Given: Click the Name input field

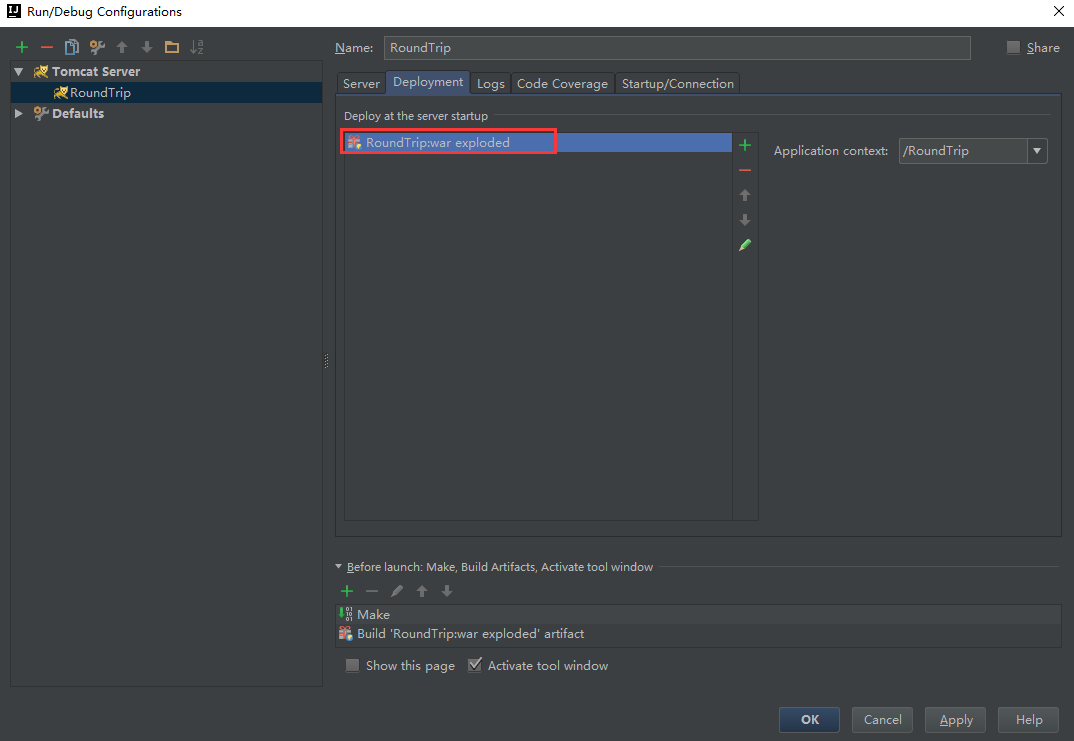Looking at the screenshot, I should (677, 48).
